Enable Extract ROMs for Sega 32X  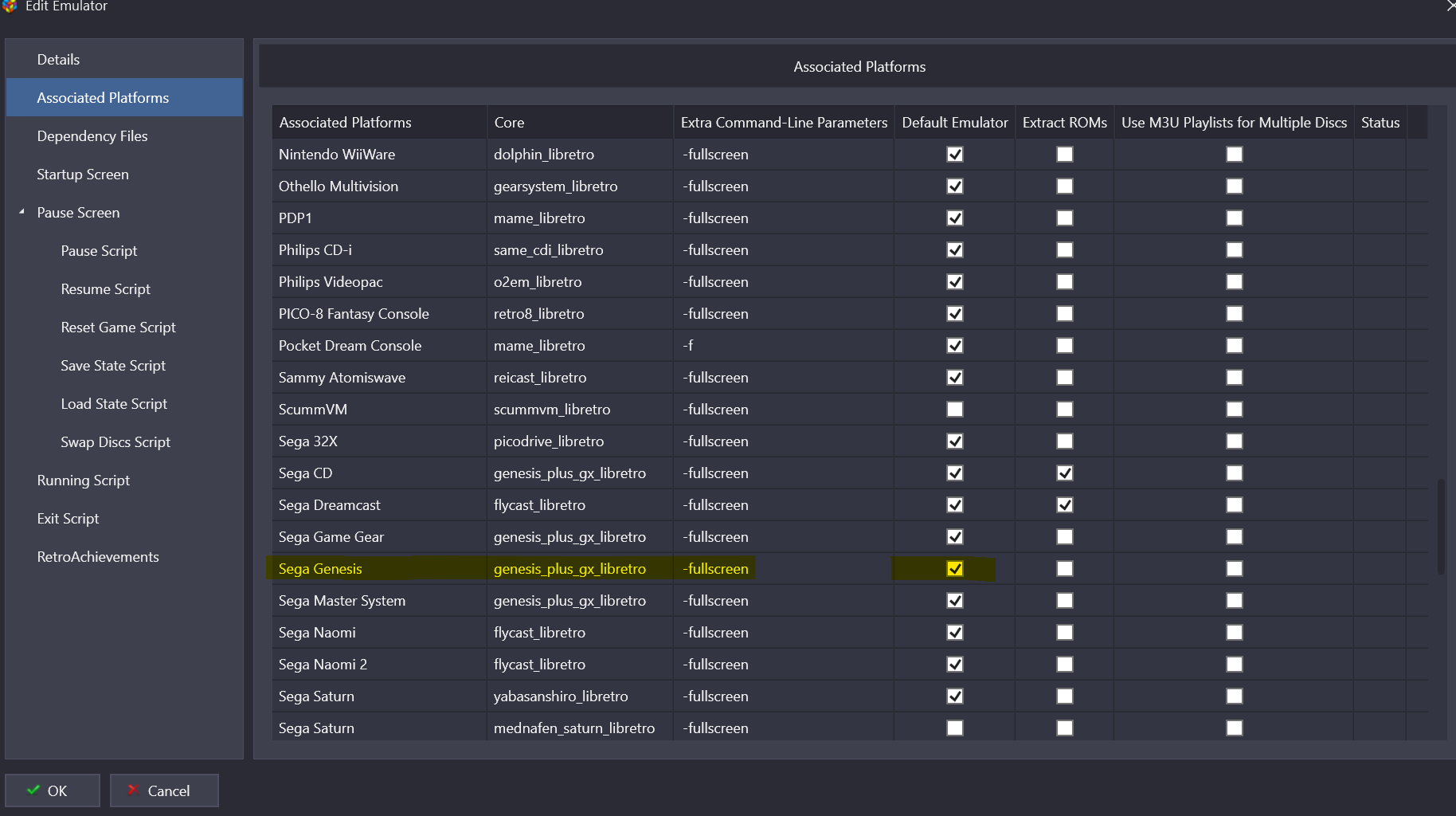point(1065,441)
